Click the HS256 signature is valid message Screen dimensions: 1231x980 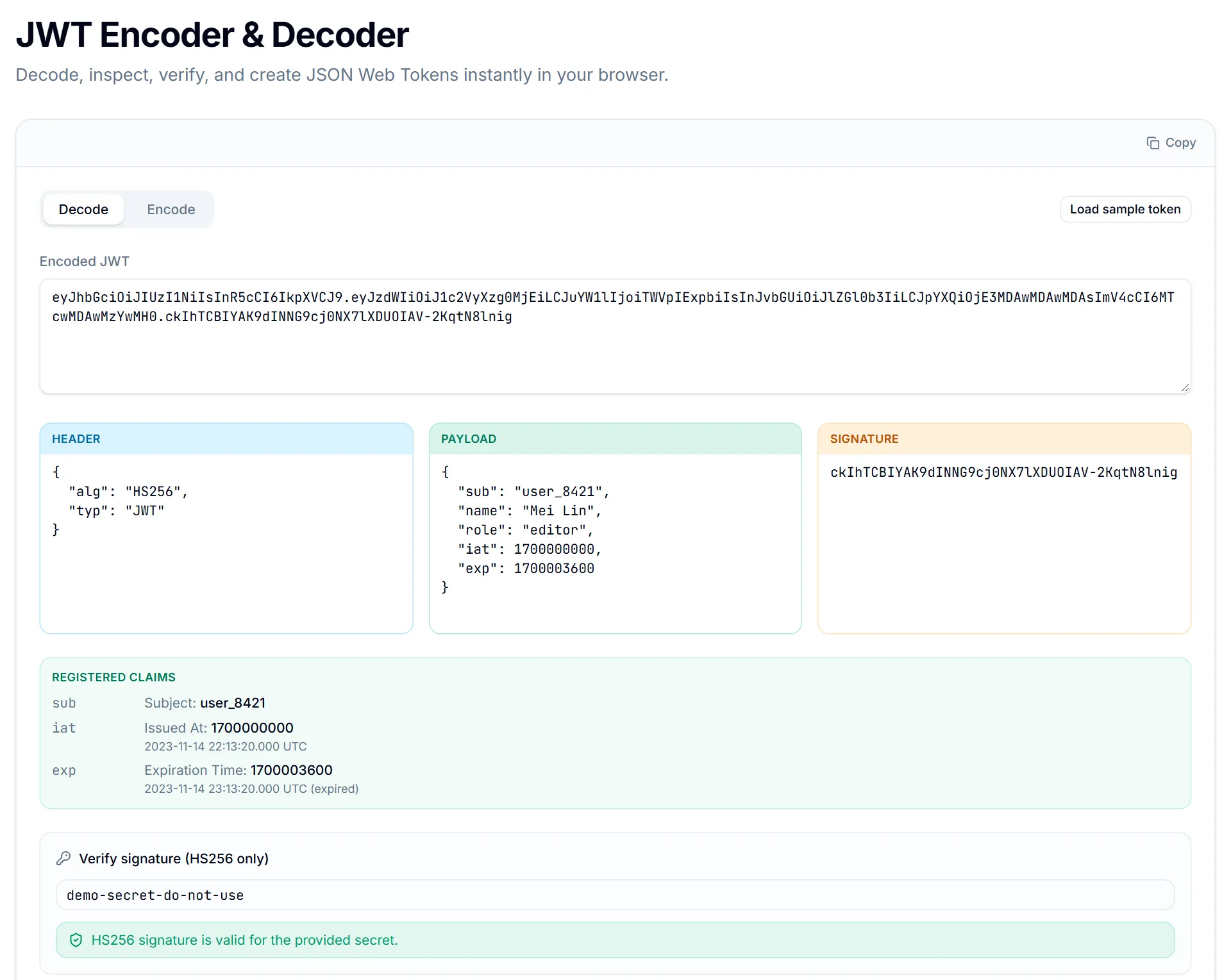click(245, 940)
